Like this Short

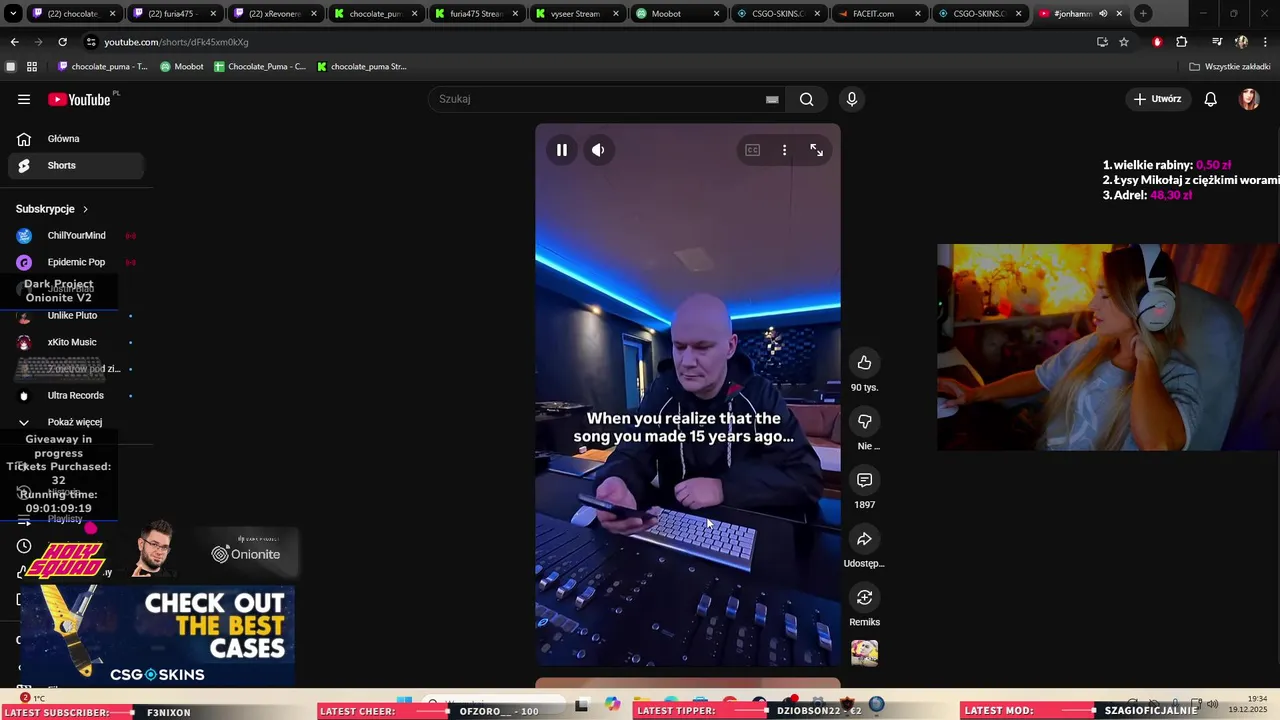864,363
